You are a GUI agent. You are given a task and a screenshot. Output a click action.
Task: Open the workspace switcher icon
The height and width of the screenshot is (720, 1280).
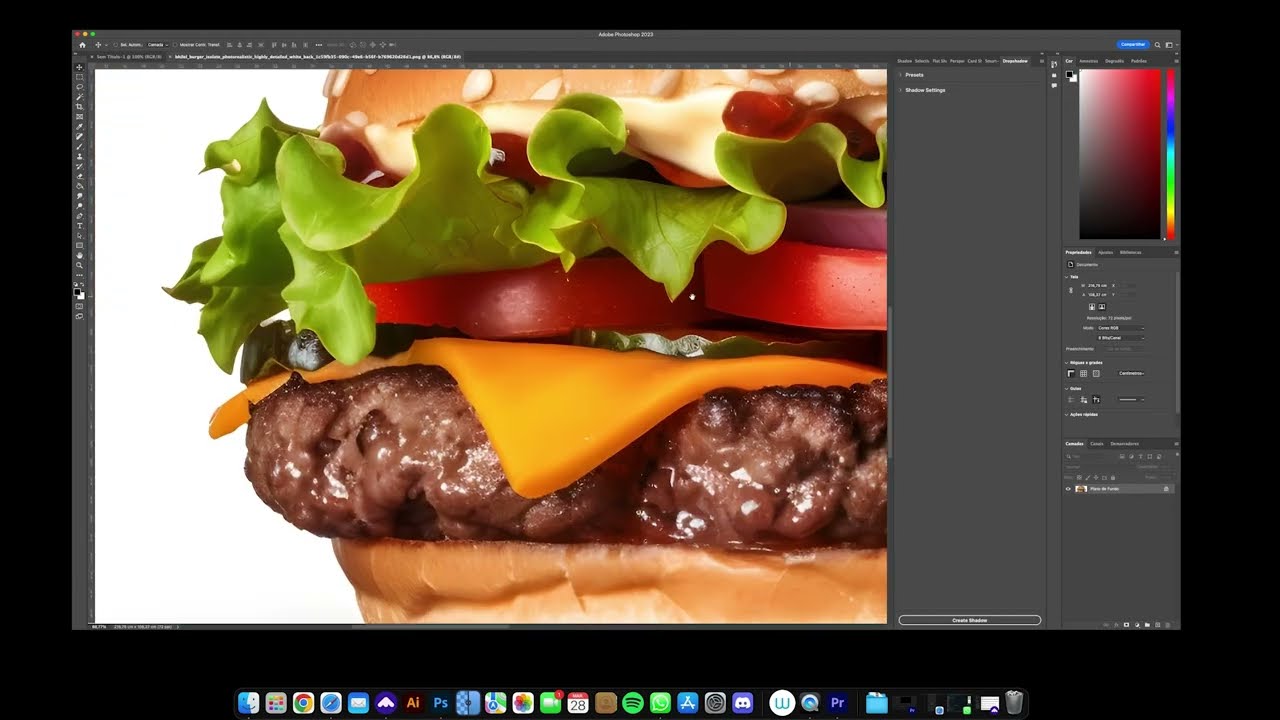point(1169,45)
